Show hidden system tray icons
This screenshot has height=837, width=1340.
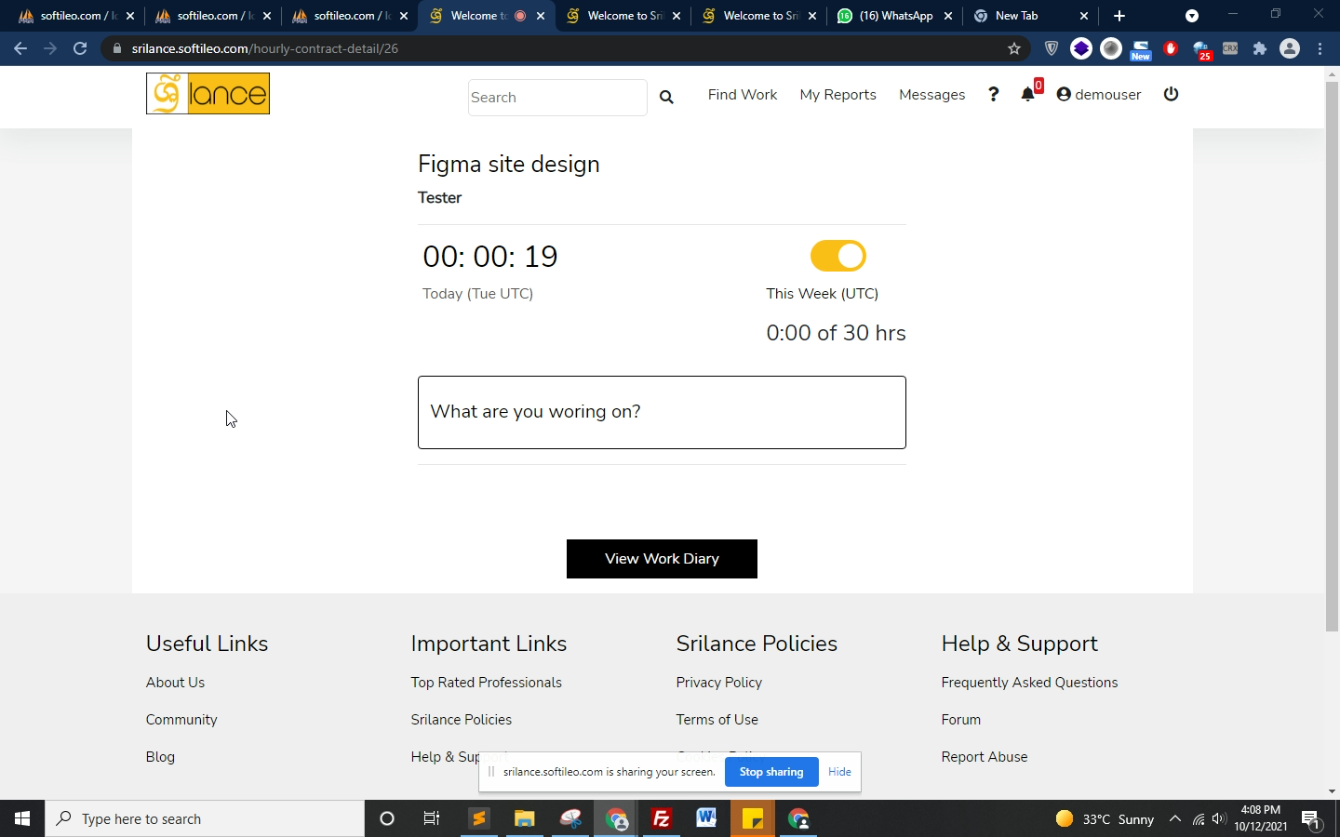(1175, 819)
